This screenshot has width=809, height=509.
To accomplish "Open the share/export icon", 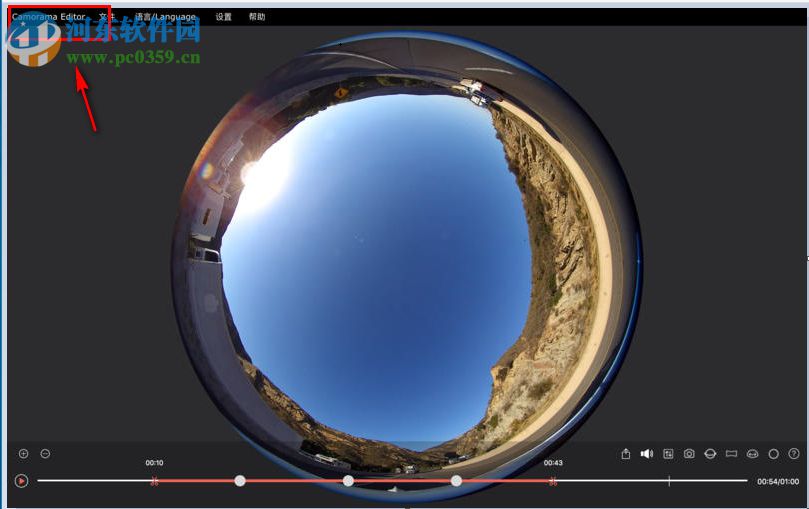I will 626,454.
